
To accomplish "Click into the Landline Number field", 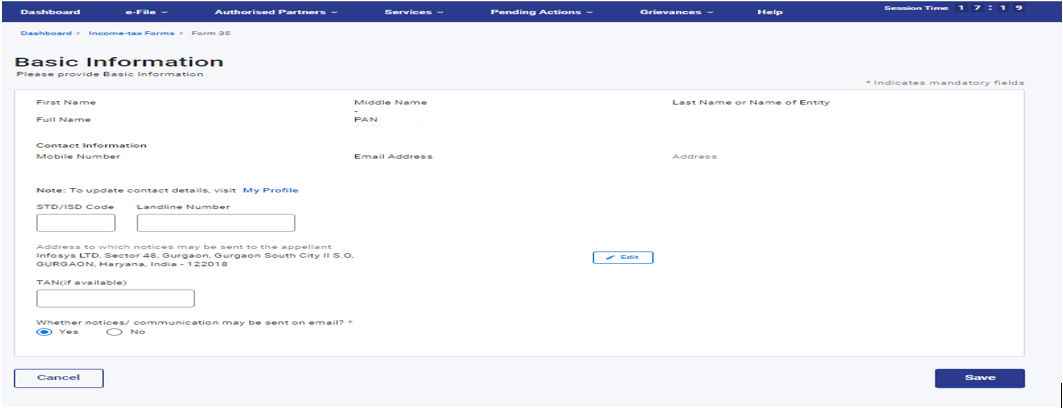I will (215, 223).
